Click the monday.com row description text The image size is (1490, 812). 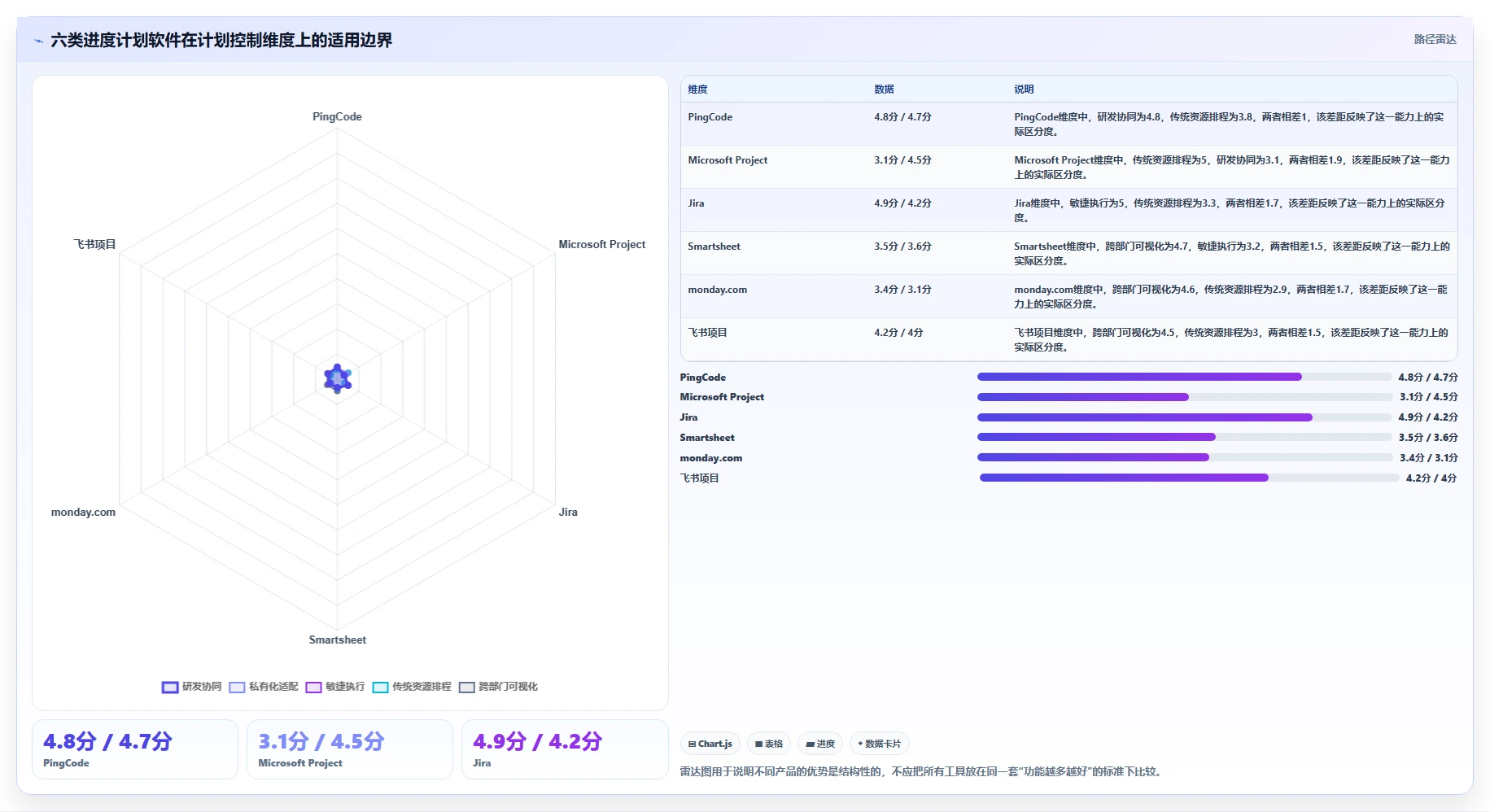pos(1230,296)
